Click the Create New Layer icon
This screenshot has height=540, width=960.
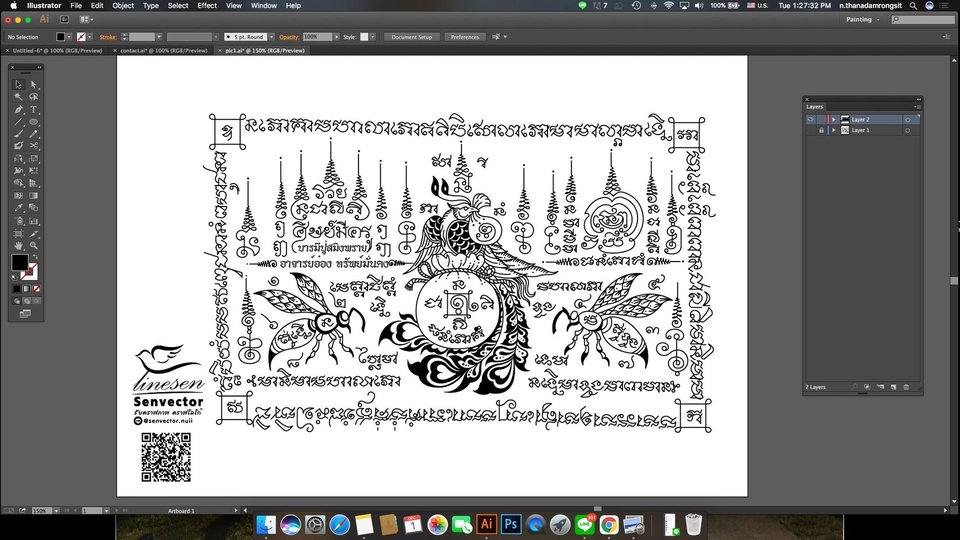(x=893, y=387)
